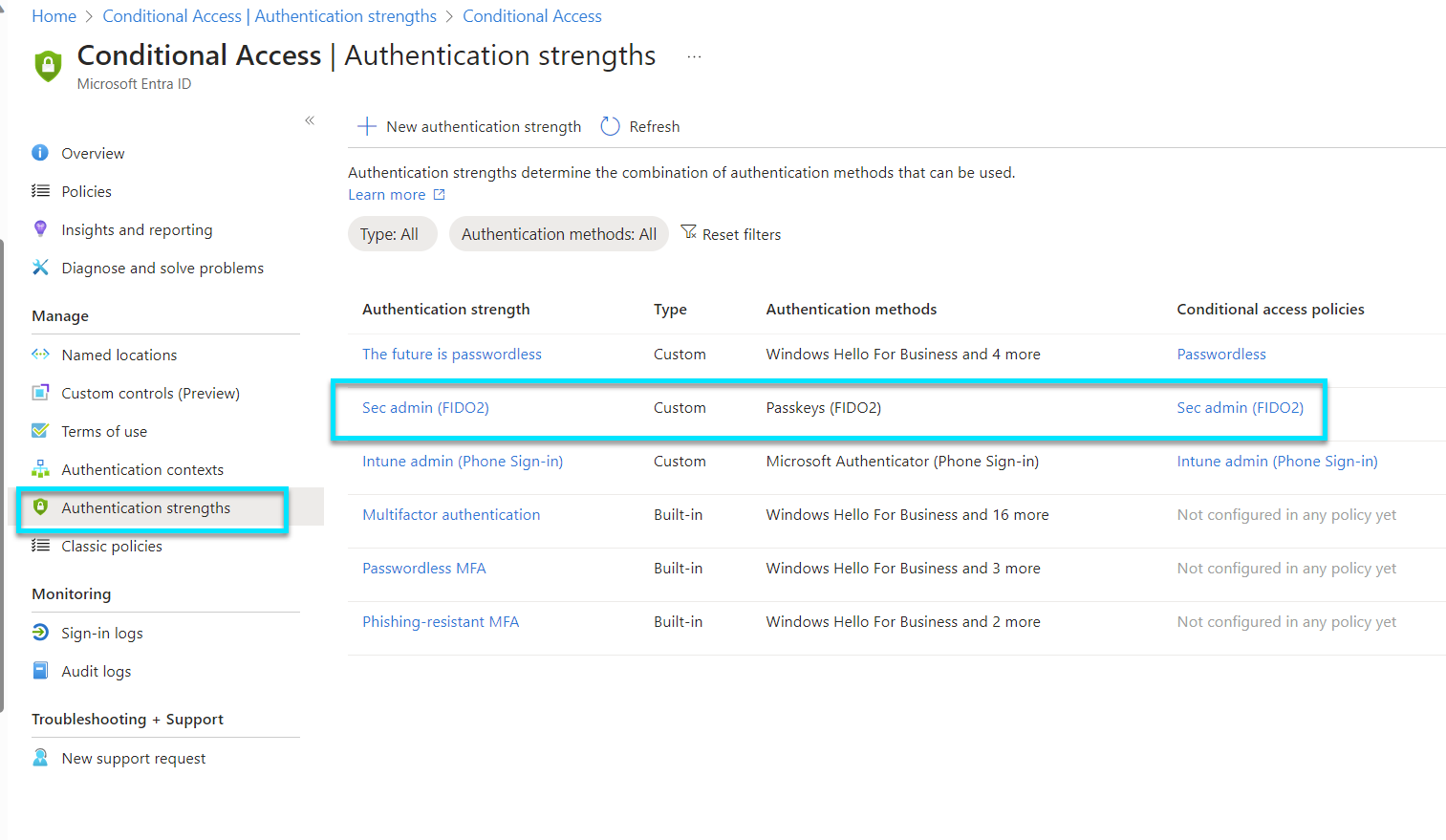Screen dimensions: 1446x840
Task: Open Conditional Access | Authentication strengths breadcrumb
Action: [x=270, y=16]
